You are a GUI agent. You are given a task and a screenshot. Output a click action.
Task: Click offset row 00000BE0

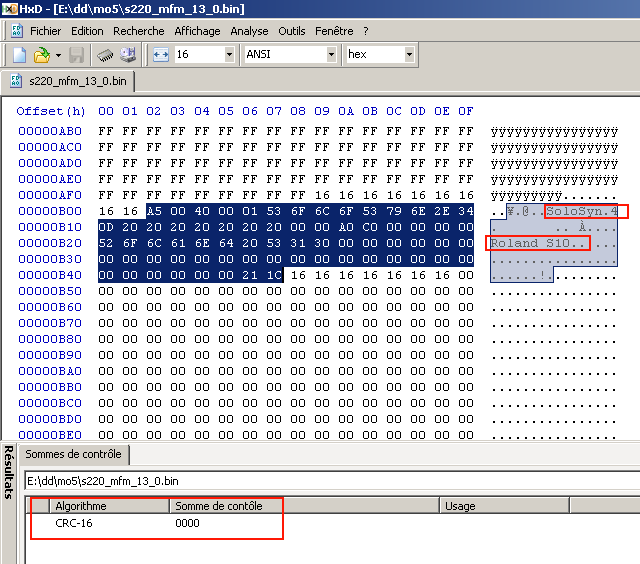pos(50,435)
